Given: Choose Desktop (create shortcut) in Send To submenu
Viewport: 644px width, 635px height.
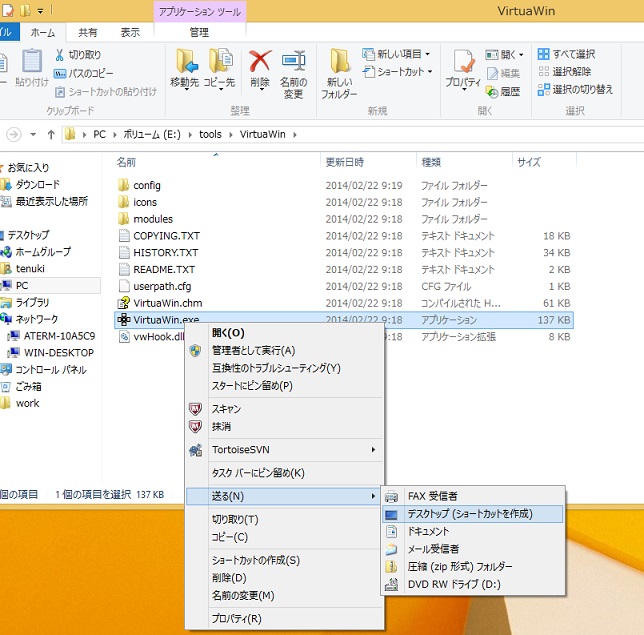Looking at the screenshot, I should tap(469, 514).
